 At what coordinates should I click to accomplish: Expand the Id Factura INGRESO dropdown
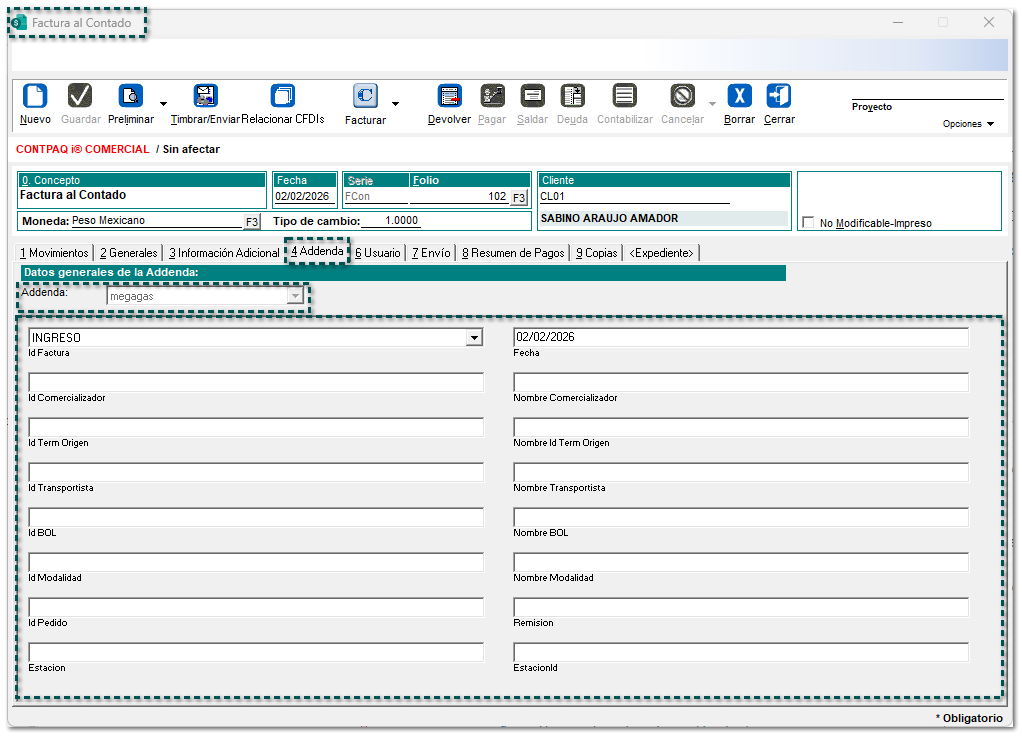point(474,338)
